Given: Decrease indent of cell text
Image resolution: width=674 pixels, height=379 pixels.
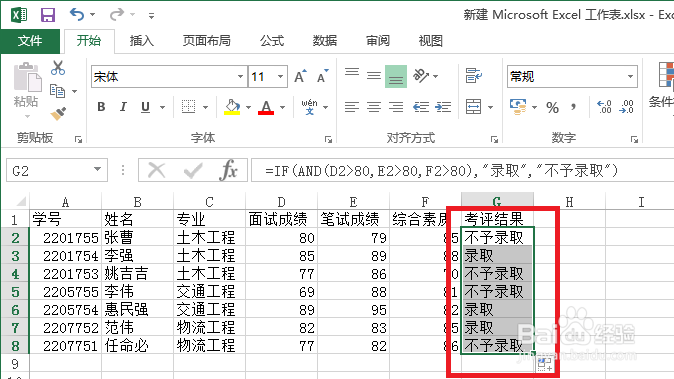Looking at the screenshot, I should 421,107.
